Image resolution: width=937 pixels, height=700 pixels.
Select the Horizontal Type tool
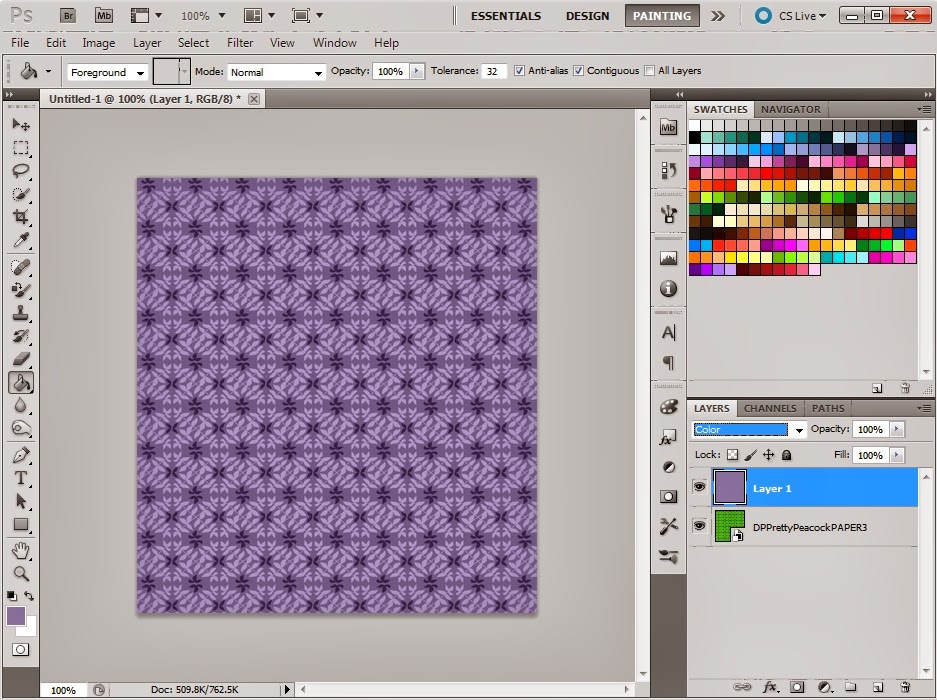click(x=21, y=478)
